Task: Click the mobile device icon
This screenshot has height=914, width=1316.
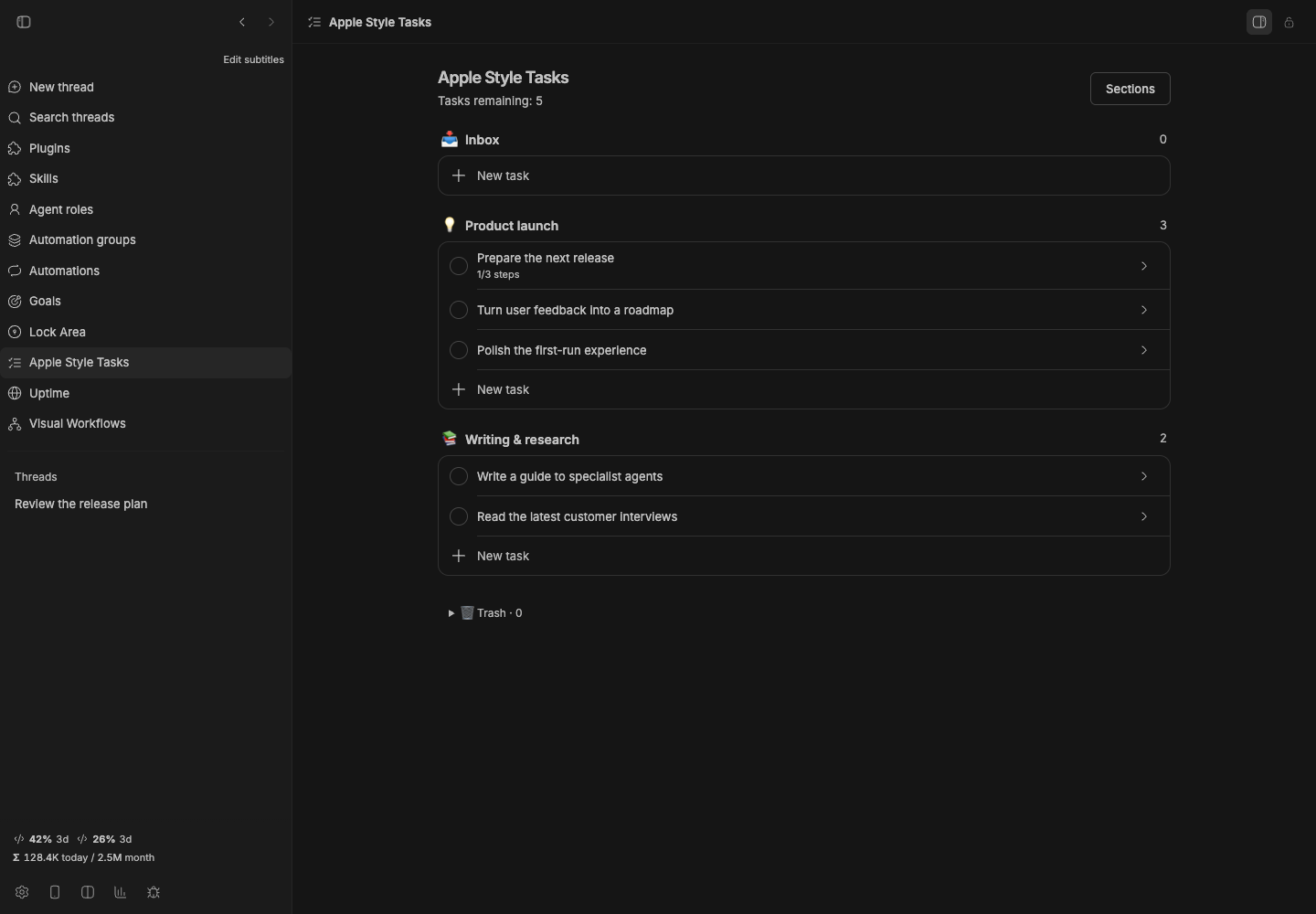Action: pos(55,892)
